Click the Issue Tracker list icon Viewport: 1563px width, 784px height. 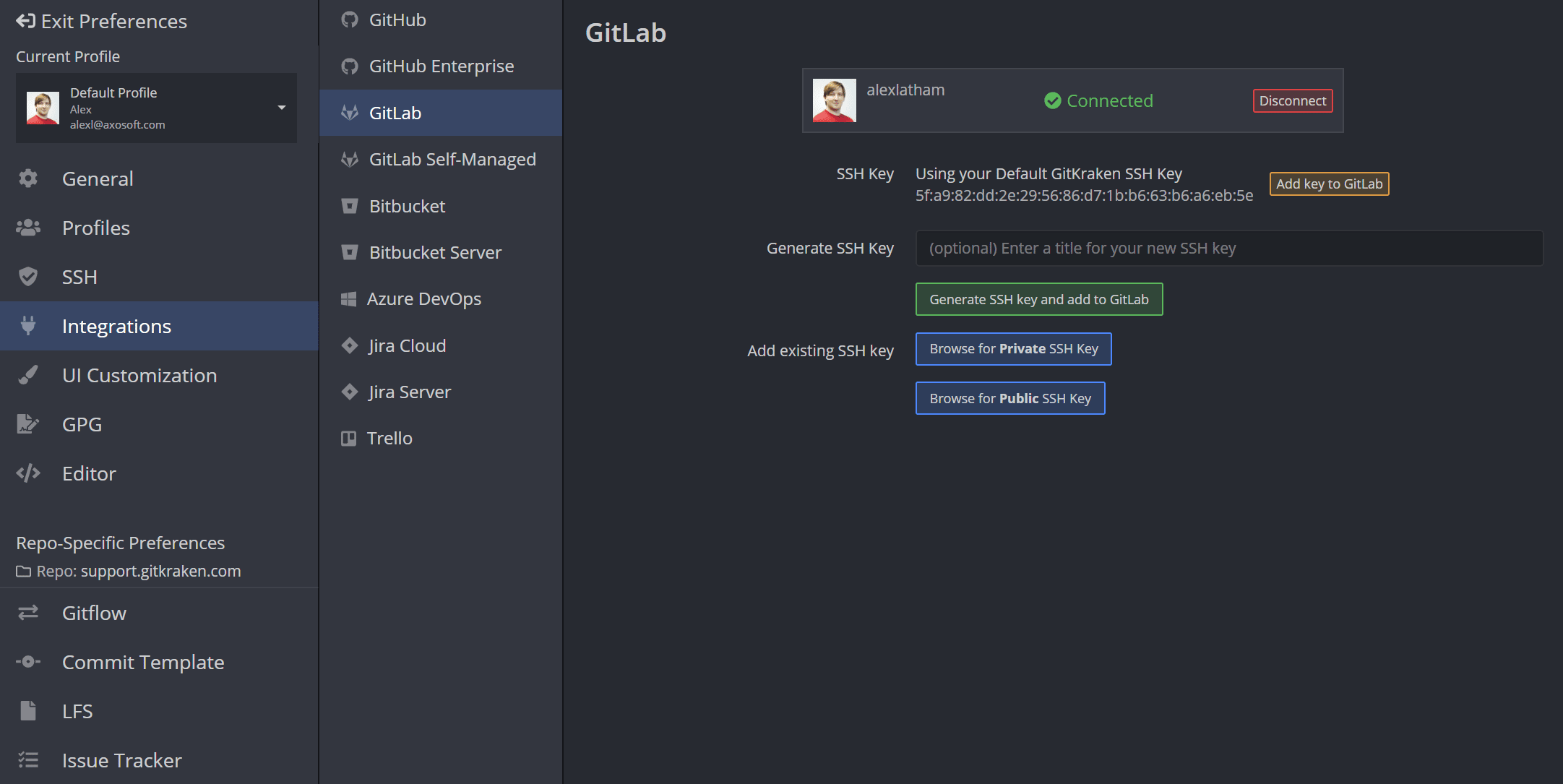click(x=28, y=760)
